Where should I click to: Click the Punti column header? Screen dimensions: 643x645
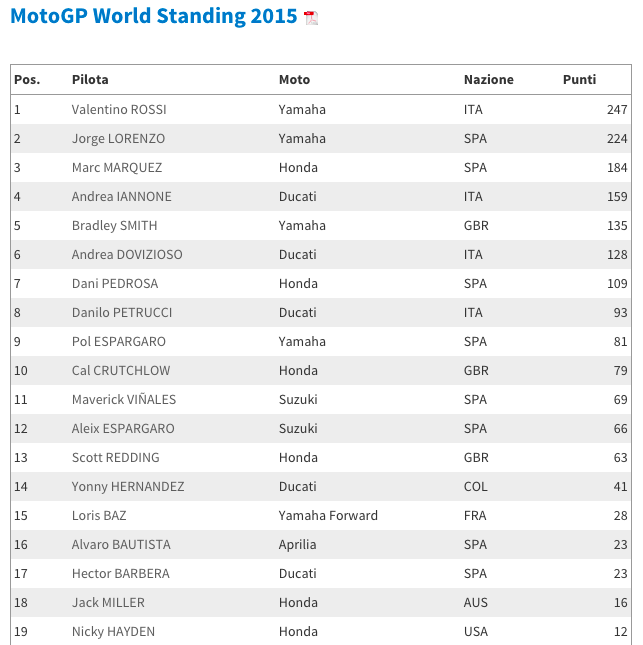click(x=579, y=80)
